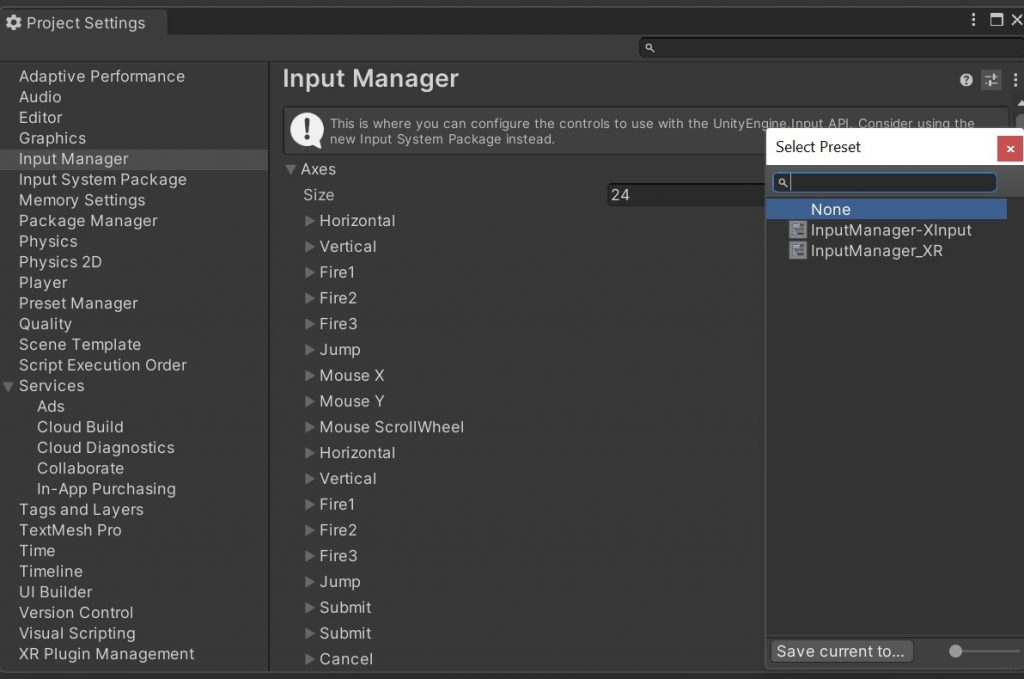Open Physics 2D settings

(x=60, y=262)
